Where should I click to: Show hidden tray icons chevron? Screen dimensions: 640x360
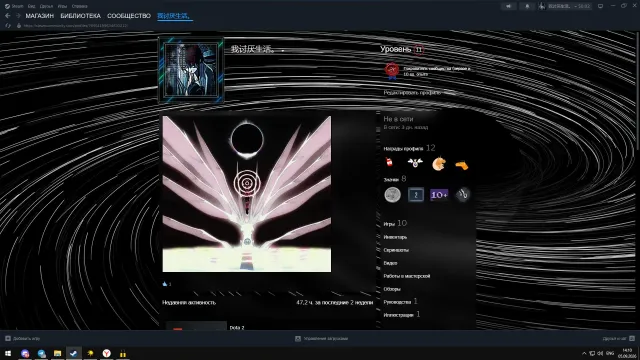pos(584,353)
